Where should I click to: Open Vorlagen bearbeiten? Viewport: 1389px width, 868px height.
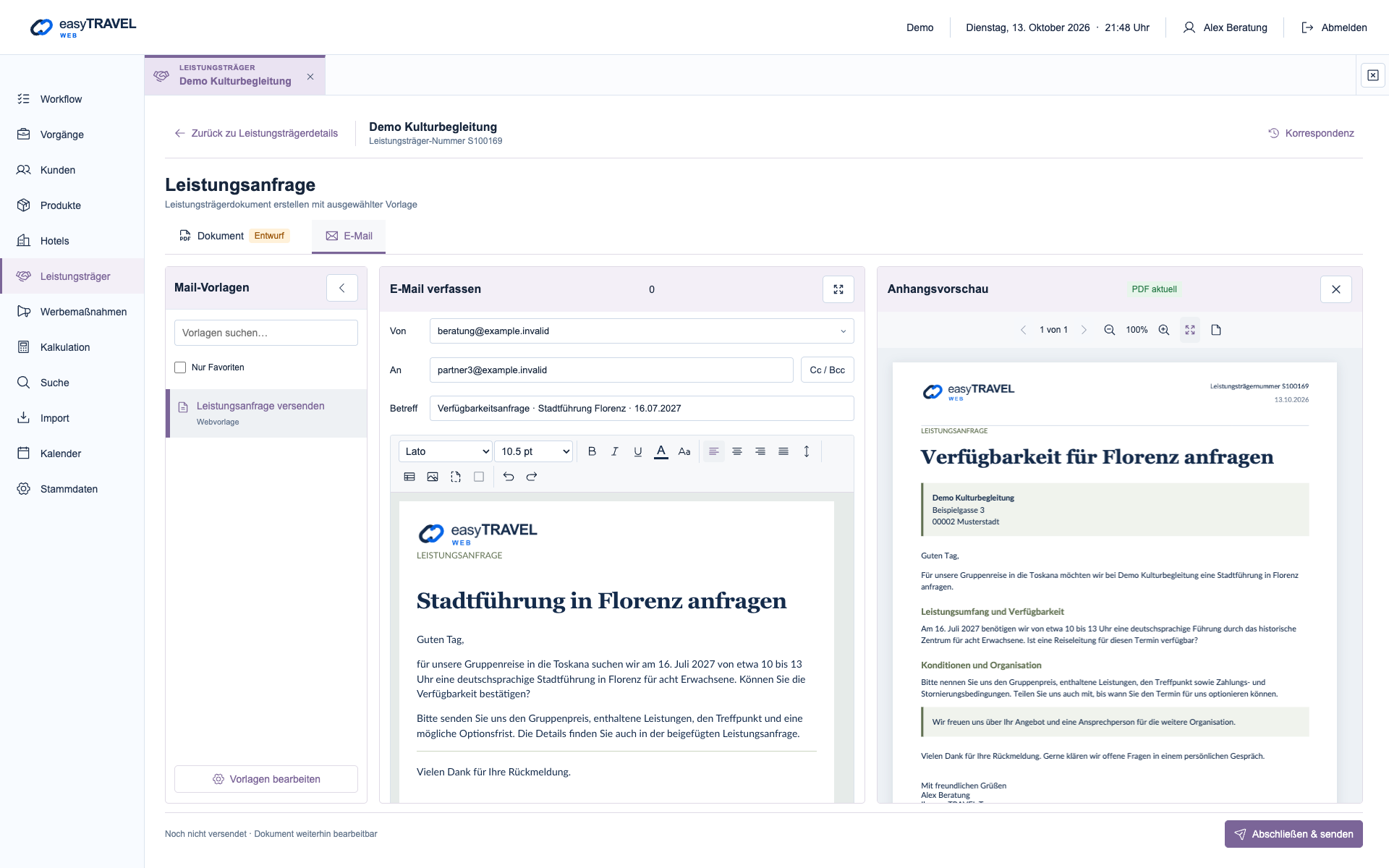click(x=266, y=779)
